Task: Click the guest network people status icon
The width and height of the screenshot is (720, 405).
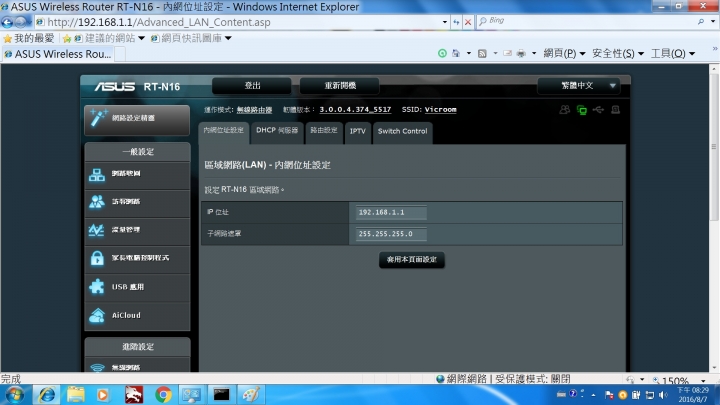Action: [565, 110]
